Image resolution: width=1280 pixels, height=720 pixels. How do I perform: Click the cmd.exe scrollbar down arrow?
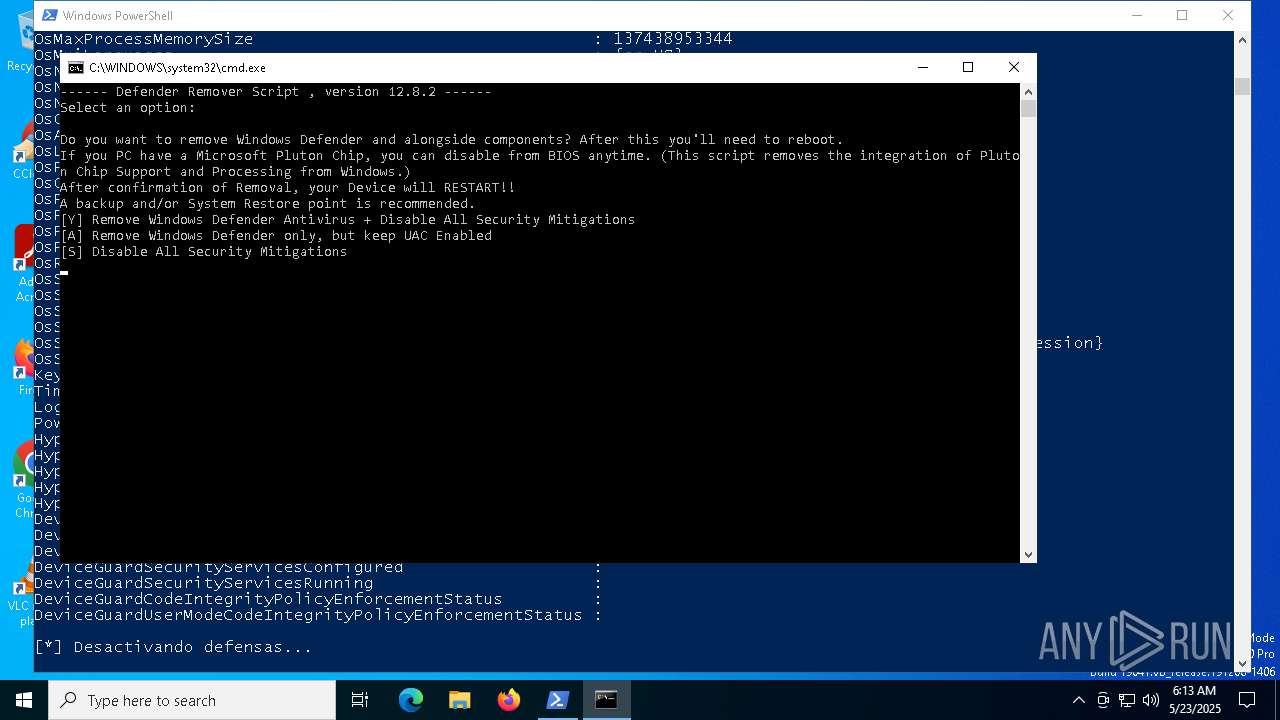tap(1028, 554)
